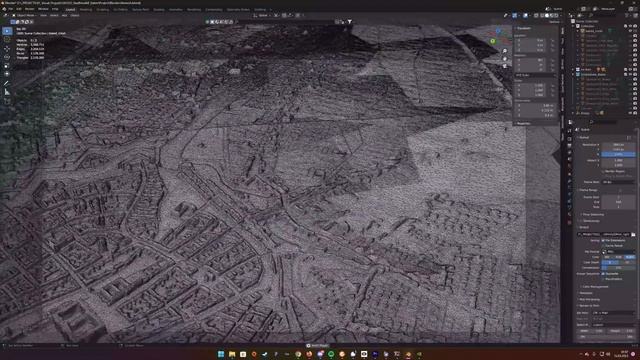640x360 pixels.
Task: Open the Frame Rate dropdown
Action: [618, 182]
